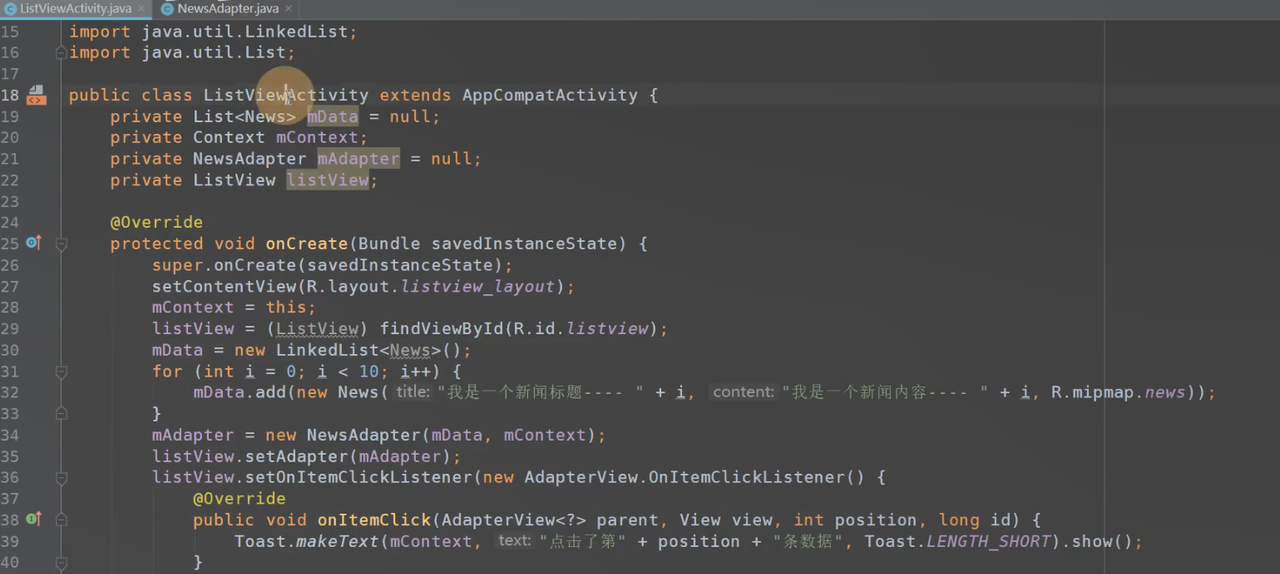The width and height of the screenshot is (1280, 574).
Task: Click the @Override annotation on line 24
Action: click(x=156, y=222)
